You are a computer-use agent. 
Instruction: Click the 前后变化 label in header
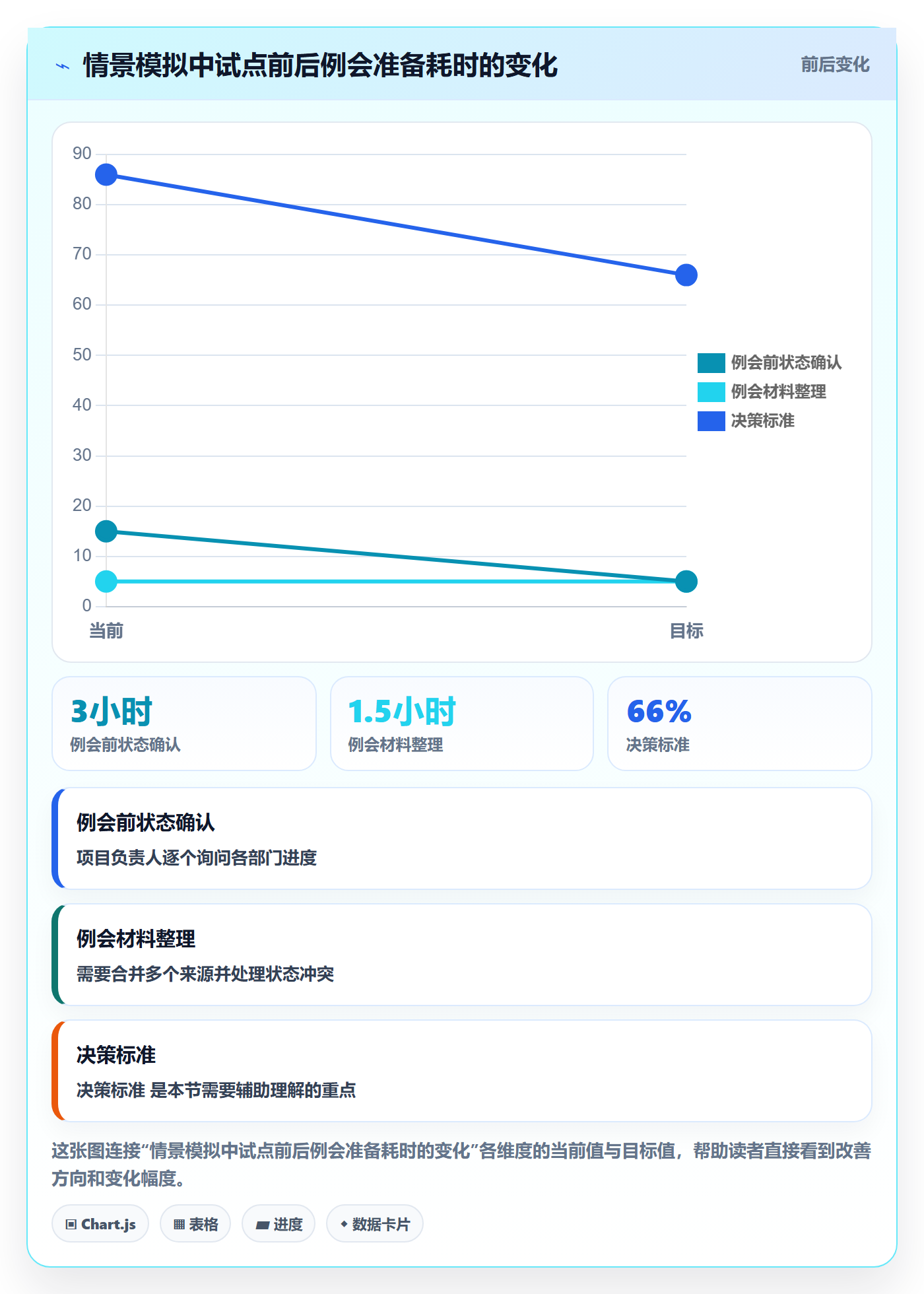[835, 65]
